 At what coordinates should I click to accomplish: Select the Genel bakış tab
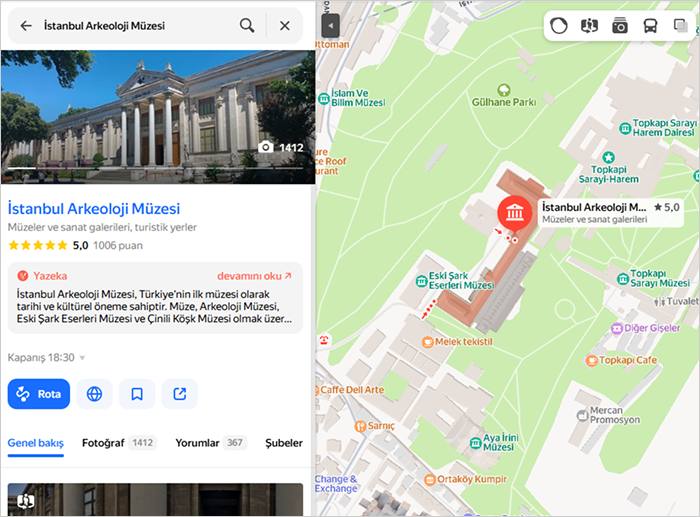(x=36, y=443)
